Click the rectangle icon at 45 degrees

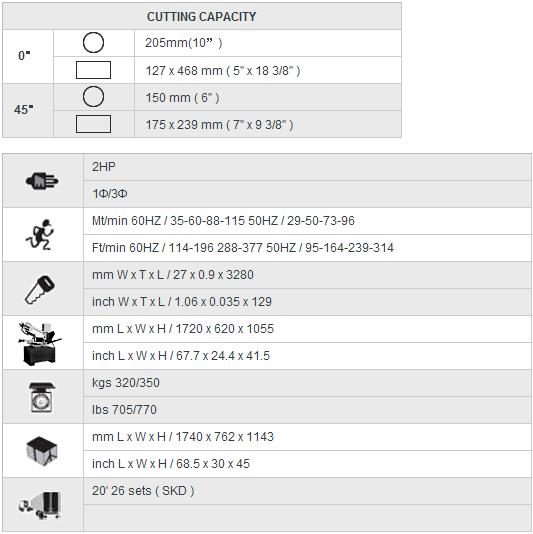93,124
